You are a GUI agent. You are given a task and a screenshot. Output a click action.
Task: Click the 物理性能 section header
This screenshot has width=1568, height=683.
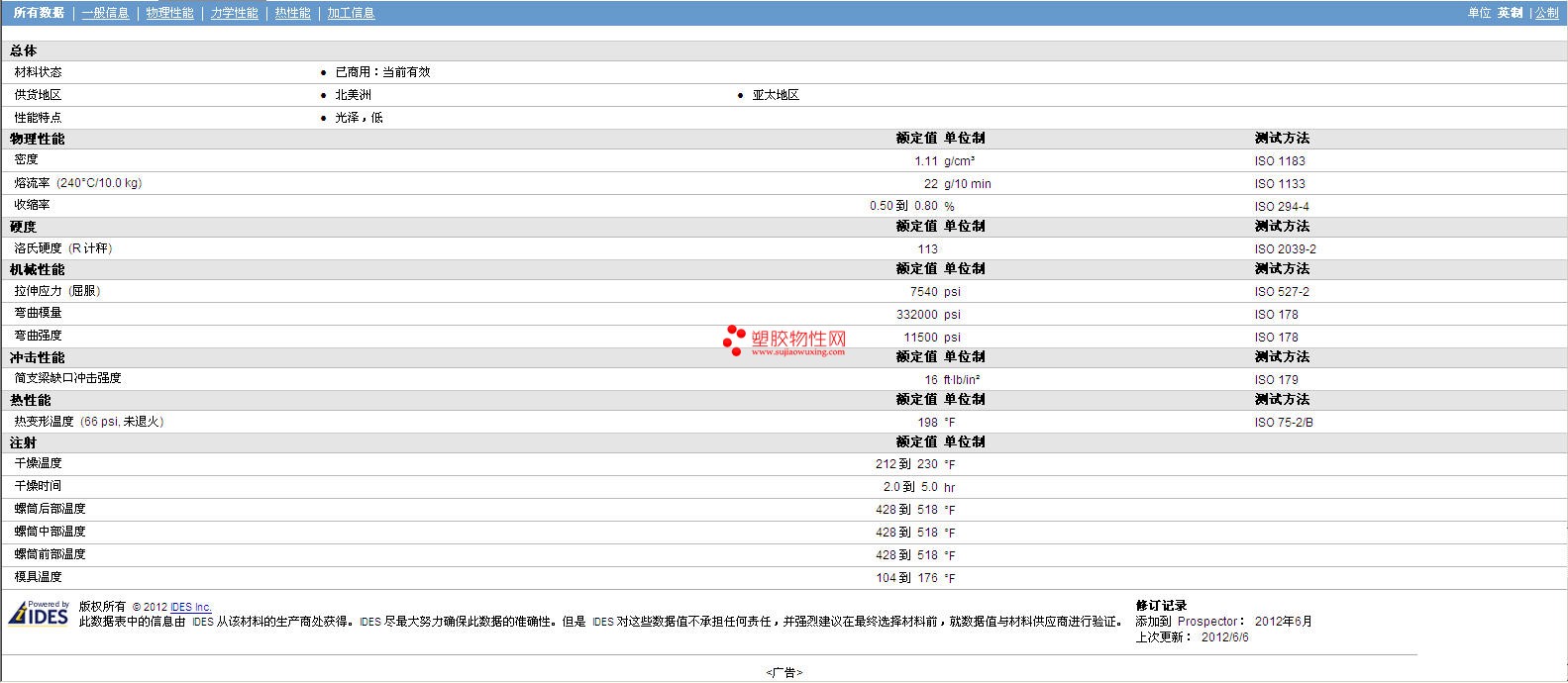point(38,139)
